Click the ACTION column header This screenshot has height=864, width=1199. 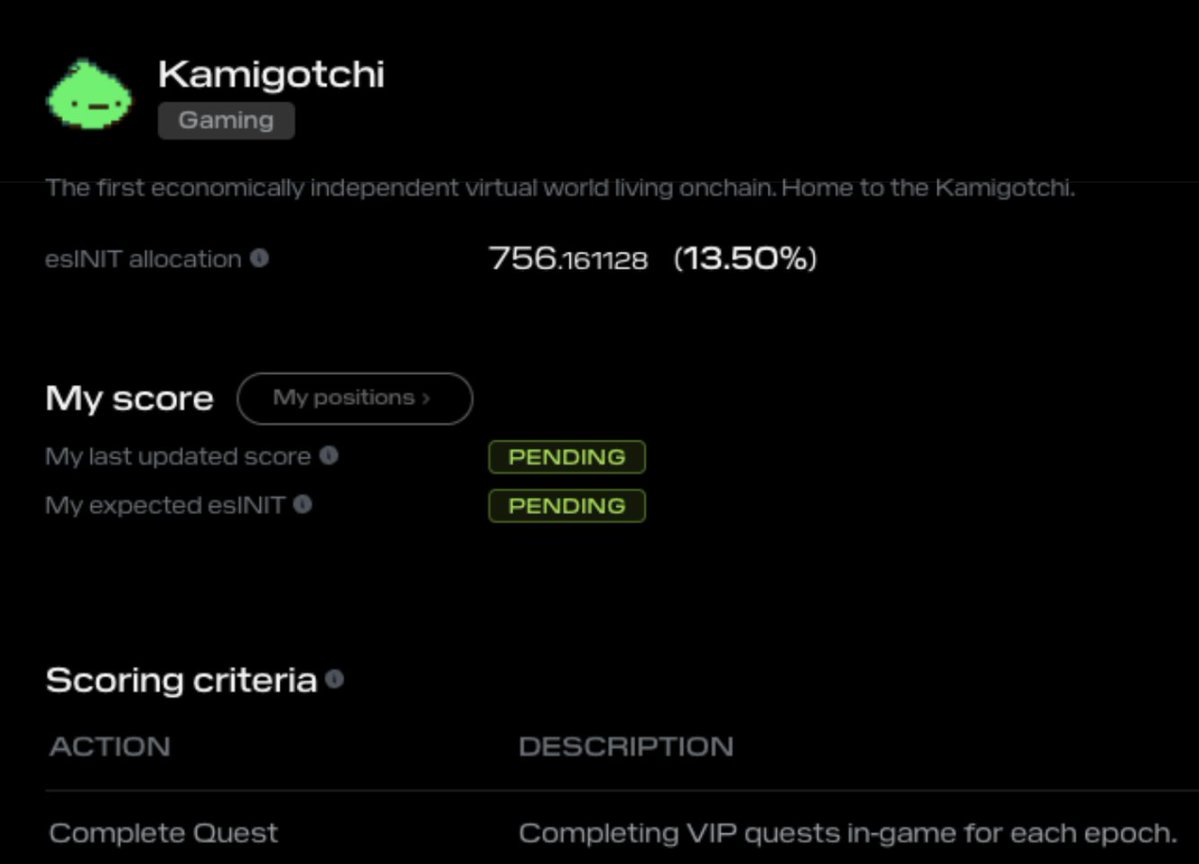(110, 746)
